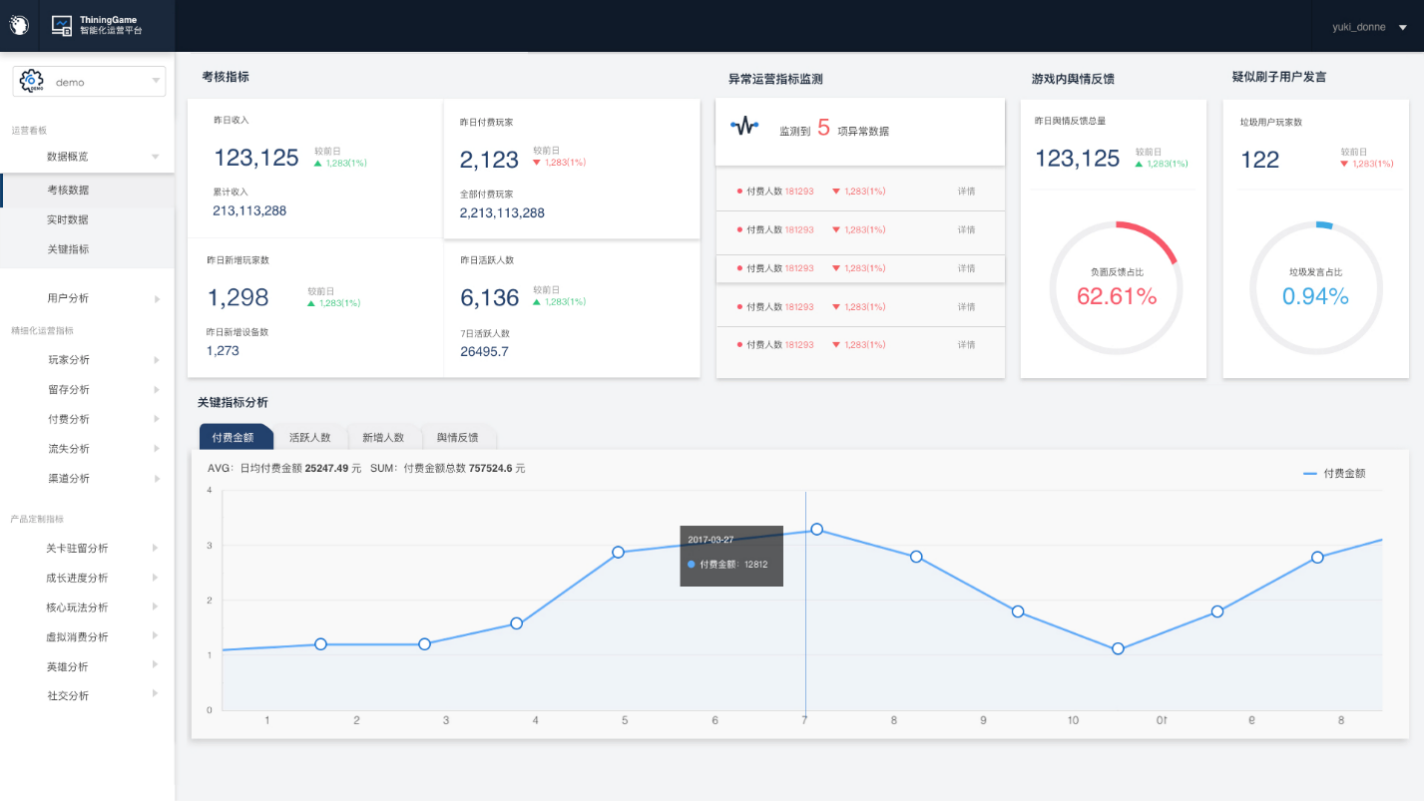
Task: Select 考核数据 in the sidebar
Action: pos(87,190)
